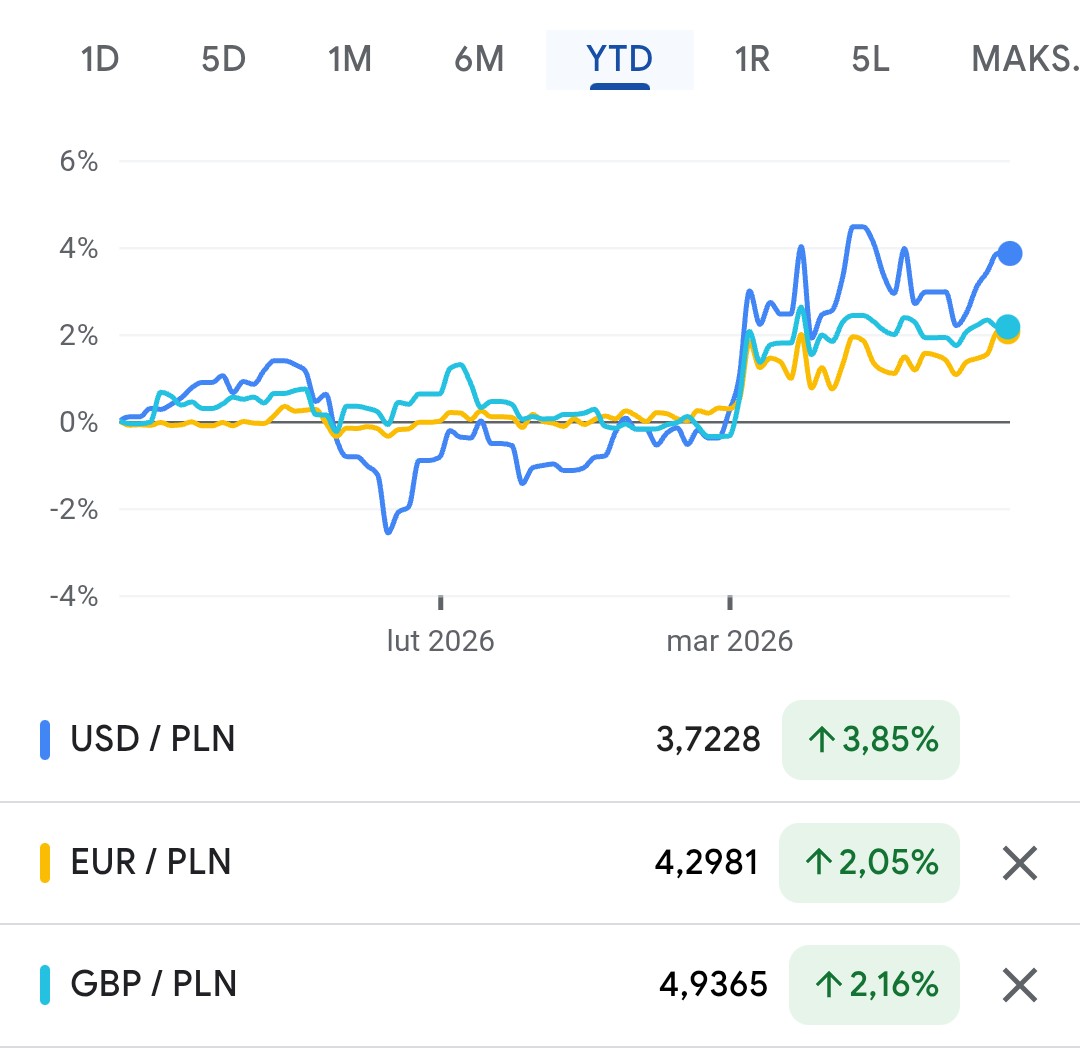Open the EUR / PLN currency pair
This screenshot has height=1050, width=1080.
pyautogui.click(x=151, y=862)
